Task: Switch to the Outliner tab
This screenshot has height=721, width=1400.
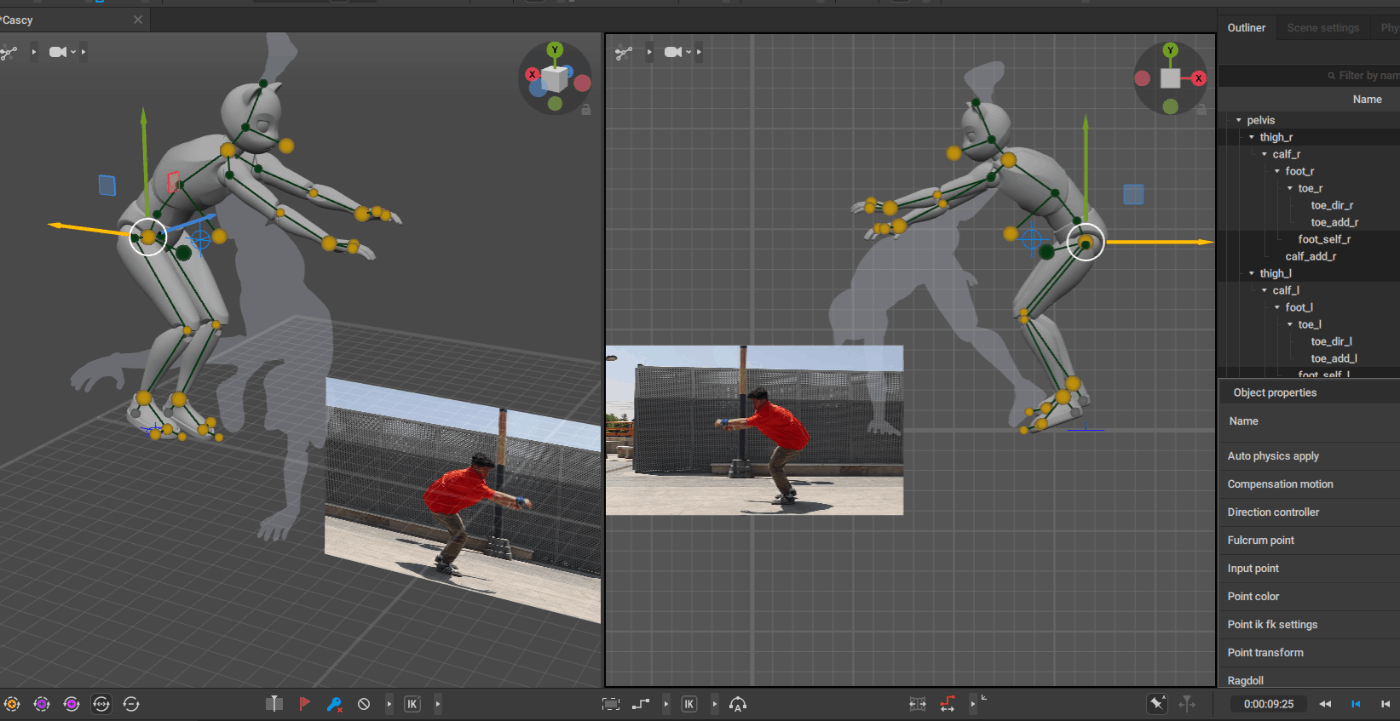Action: (1246, 28)
